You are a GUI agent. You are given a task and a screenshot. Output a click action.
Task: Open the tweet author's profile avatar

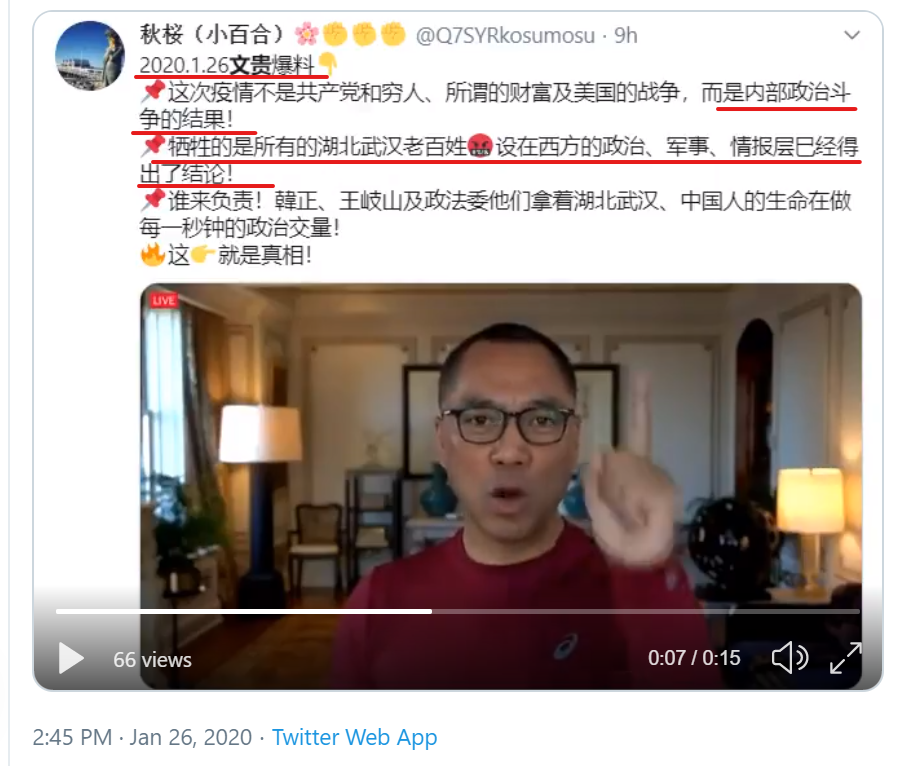point(90,55)
